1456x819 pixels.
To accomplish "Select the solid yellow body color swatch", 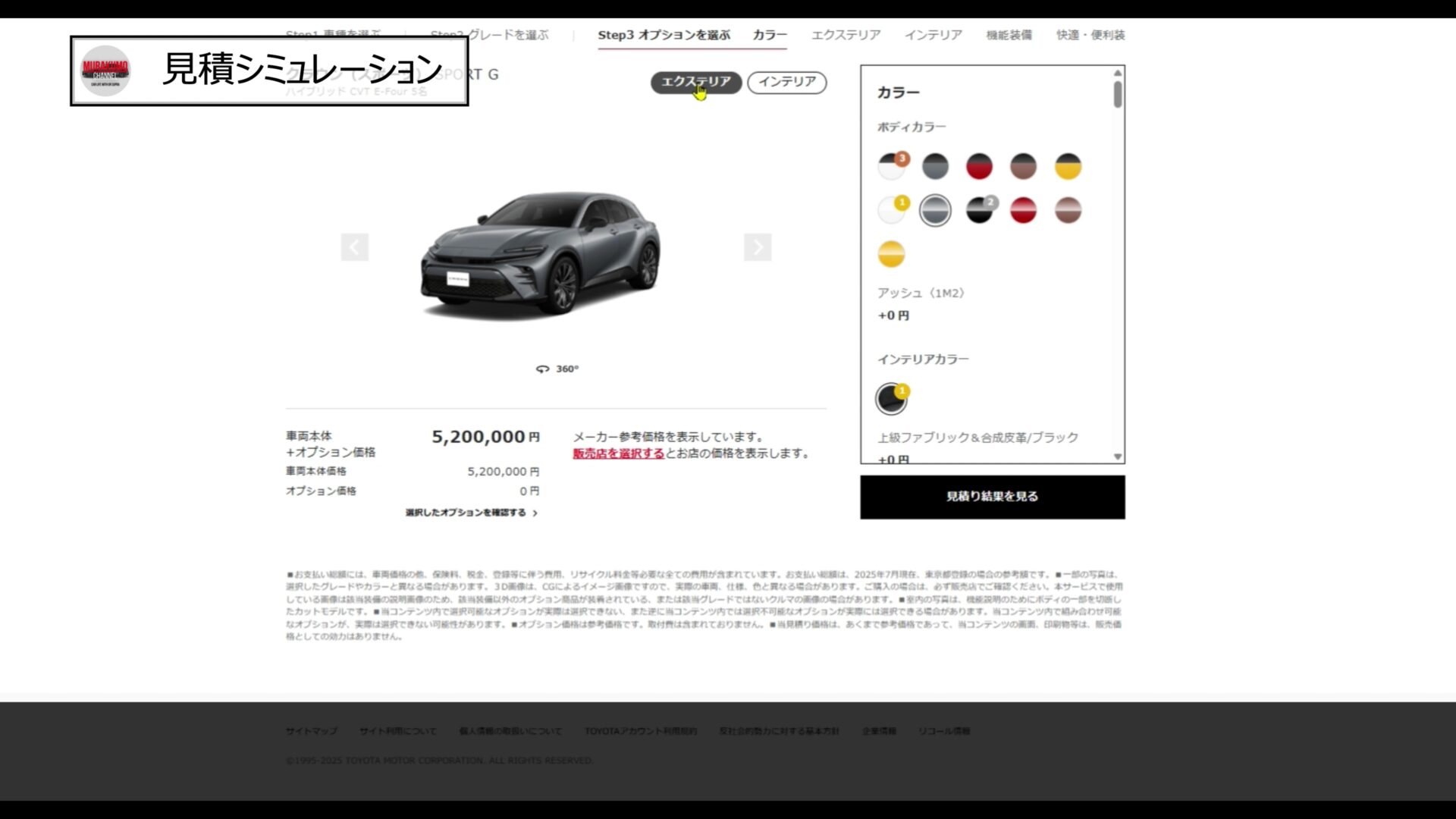I will tap(891, 254).
